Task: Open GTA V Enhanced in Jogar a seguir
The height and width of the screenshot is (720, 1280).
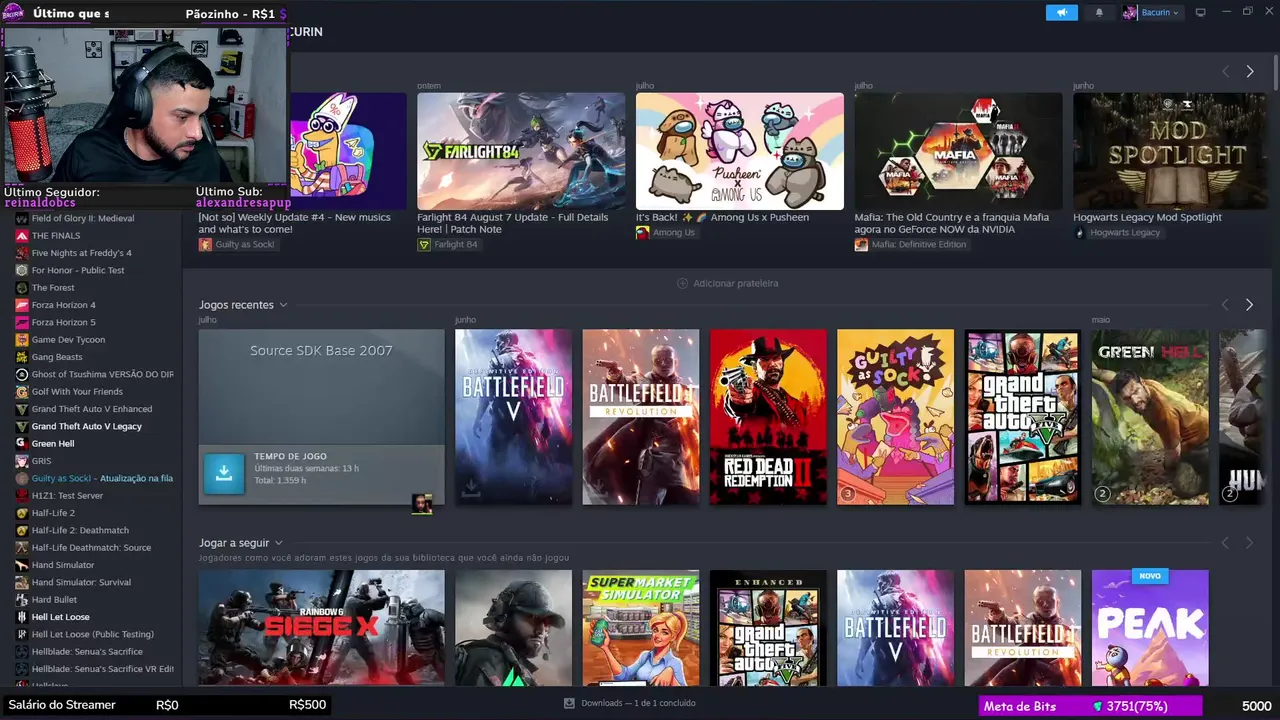Action: (x=768, y=628)
